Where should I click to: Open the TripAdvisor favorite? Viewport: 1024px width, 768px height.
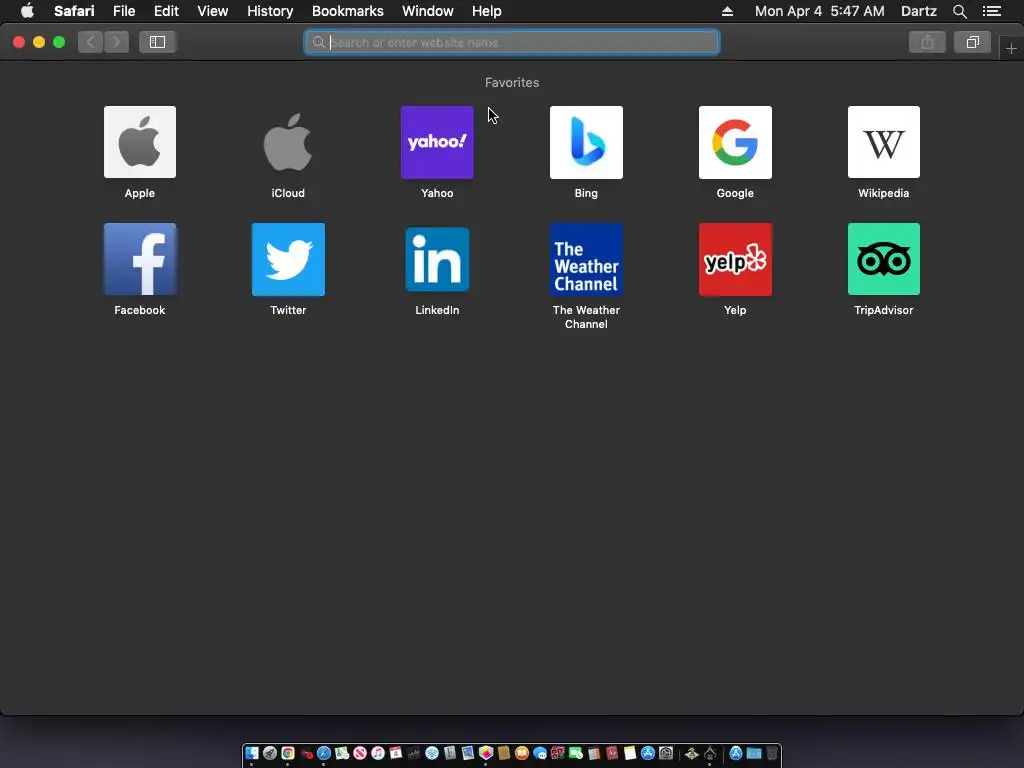(x=884, y=259)
